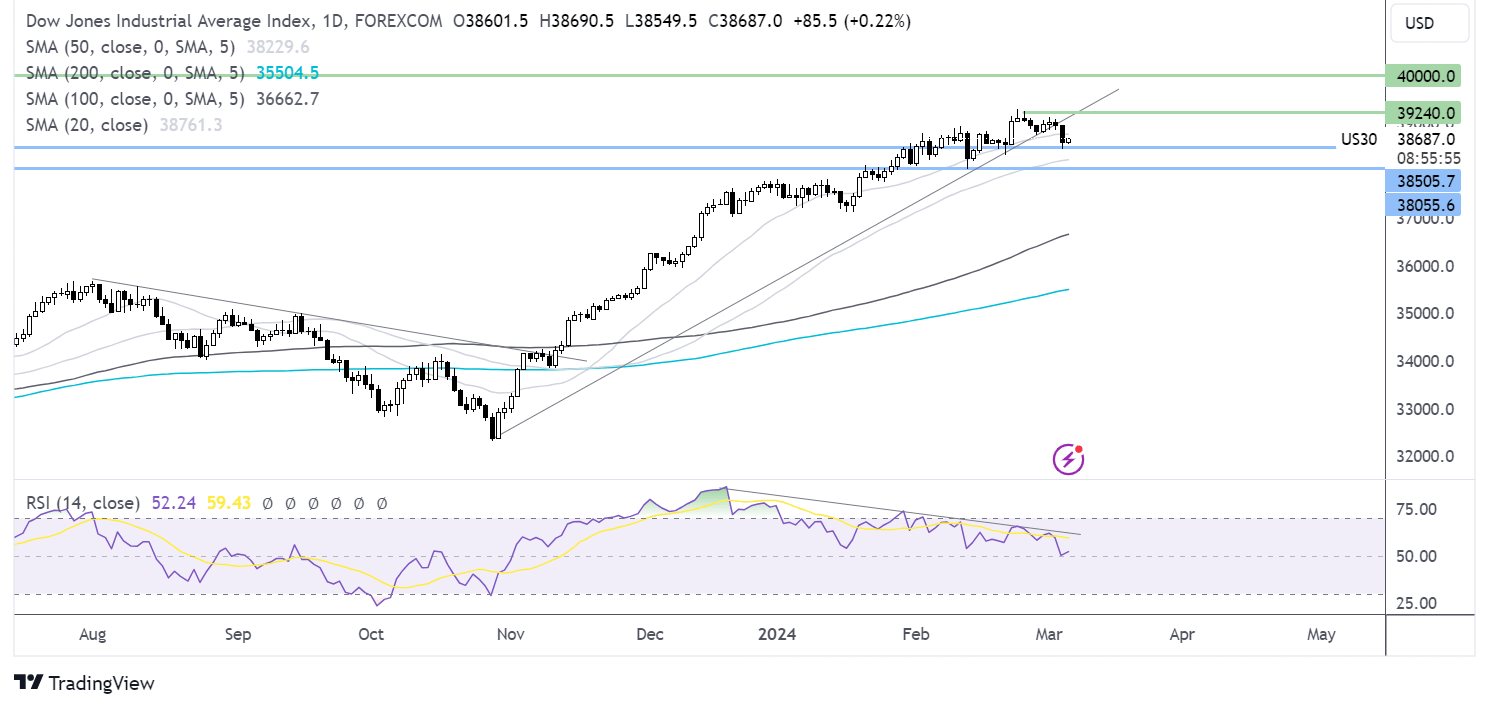The width and height of the screenshot is (1490, 709).
Task: Select the 38055.6 blue price label
Action: (1424, 205)
